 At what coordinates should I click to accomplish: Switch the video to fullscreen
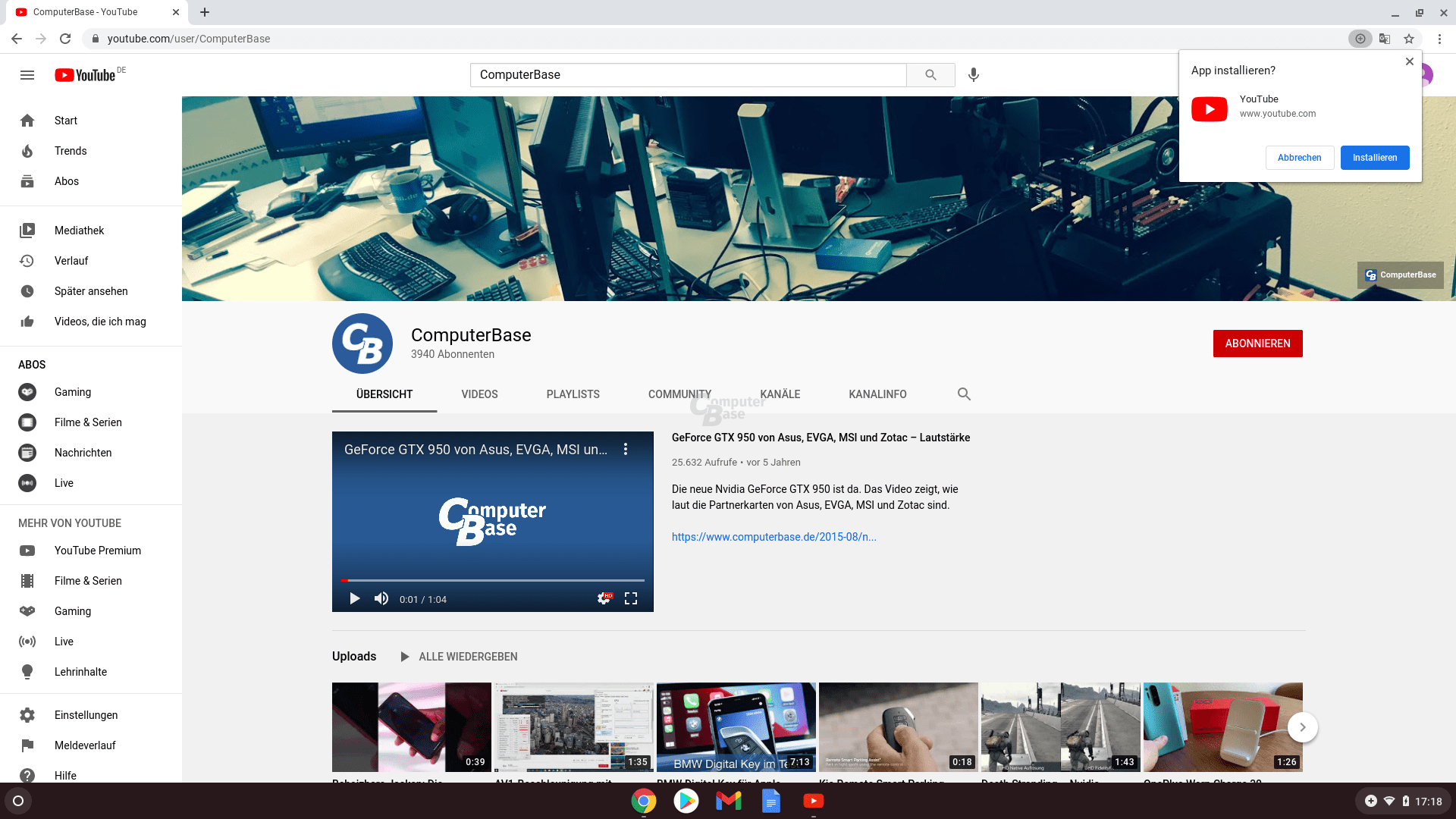[631, 598]
